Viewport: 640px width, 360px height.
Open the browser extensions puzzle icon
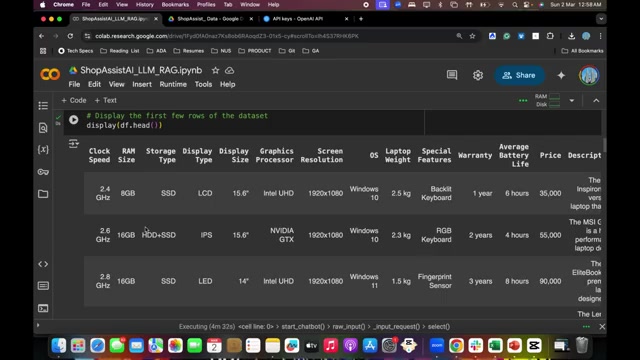(550, 36)
